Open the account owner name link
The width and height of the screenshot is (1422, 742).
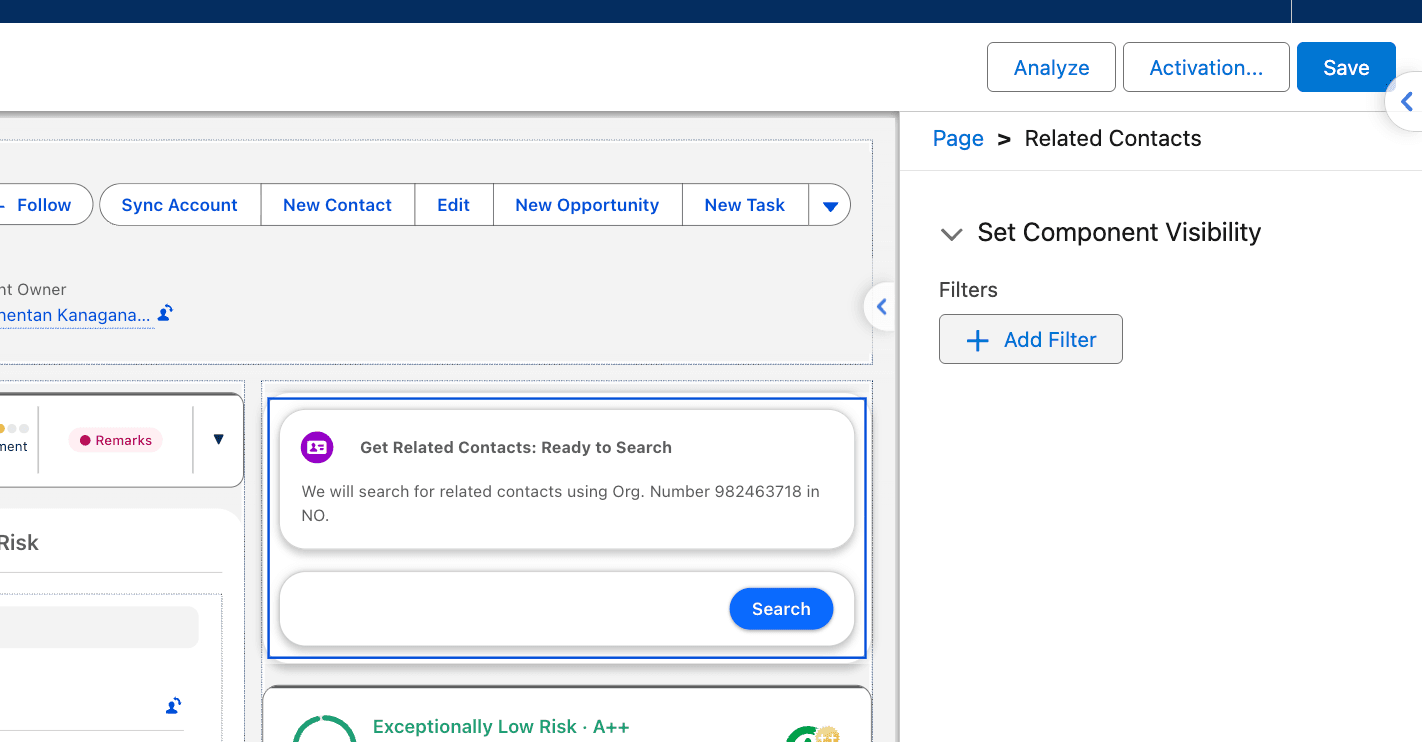[76, 315]
